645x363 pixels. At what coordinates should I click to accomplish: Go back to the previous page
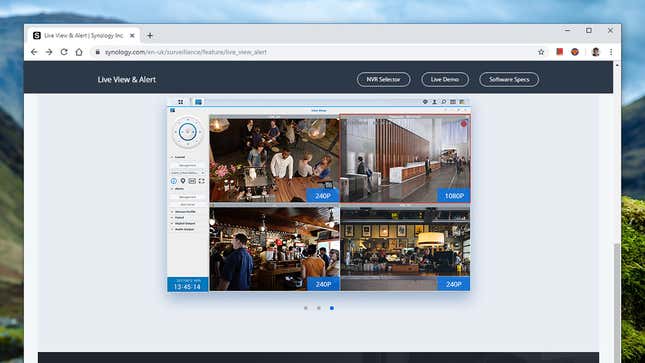(x=34, y=52)
